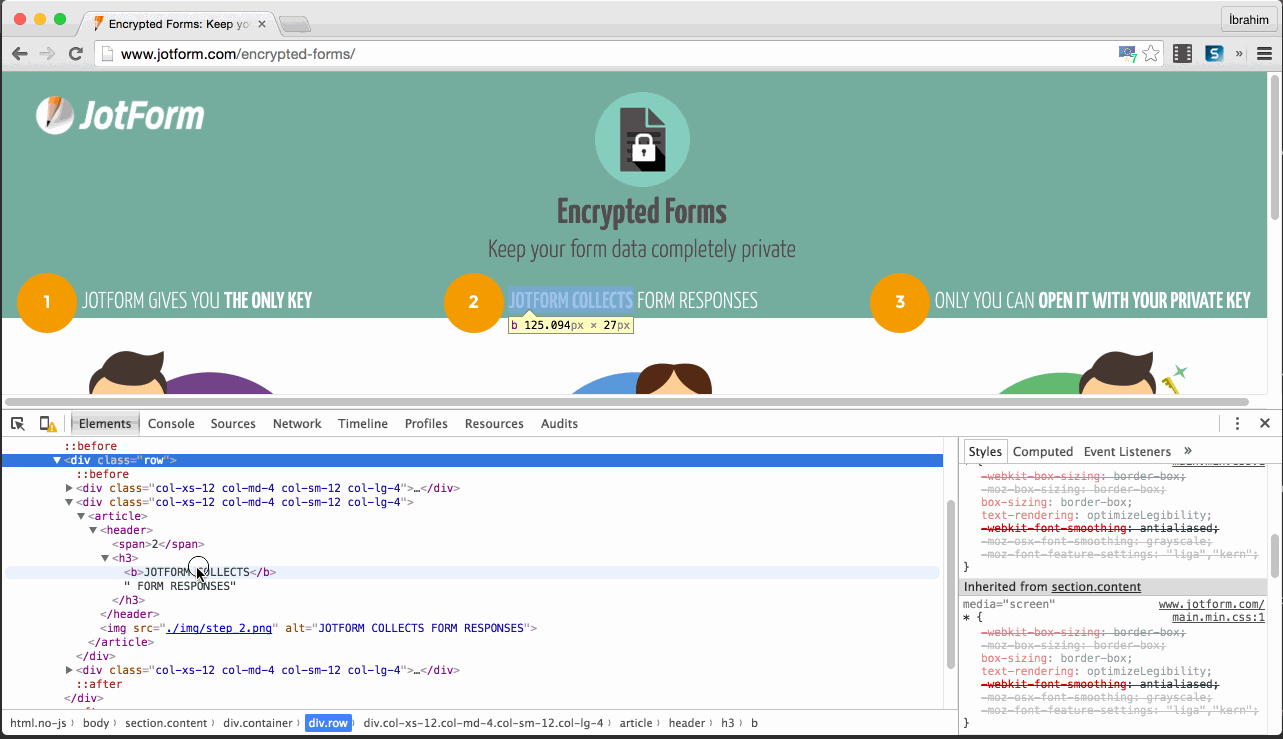Image resolution: width=1283 pixels, height=739 pixels.
Task: Switch to the Console tab
Action: [x=171, y=424]
